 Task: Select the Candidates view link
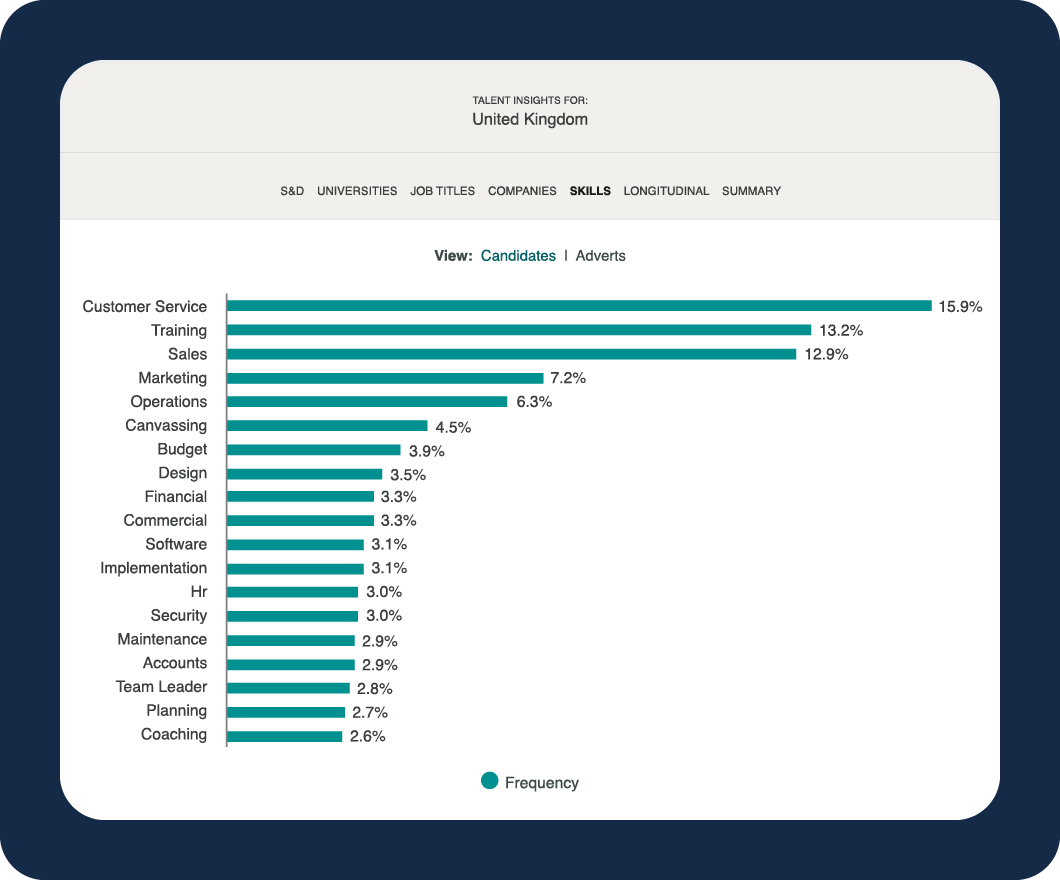click(x=518, y=256)
